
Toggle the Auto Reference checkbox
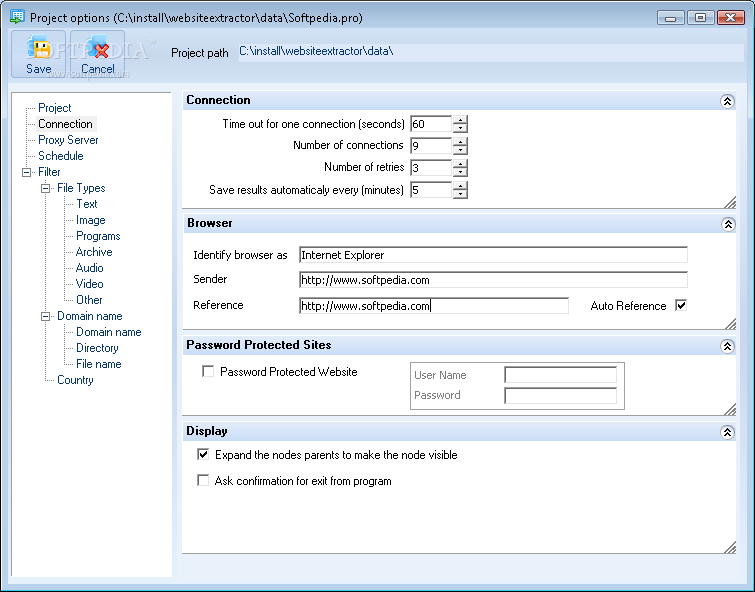point(681,305)
